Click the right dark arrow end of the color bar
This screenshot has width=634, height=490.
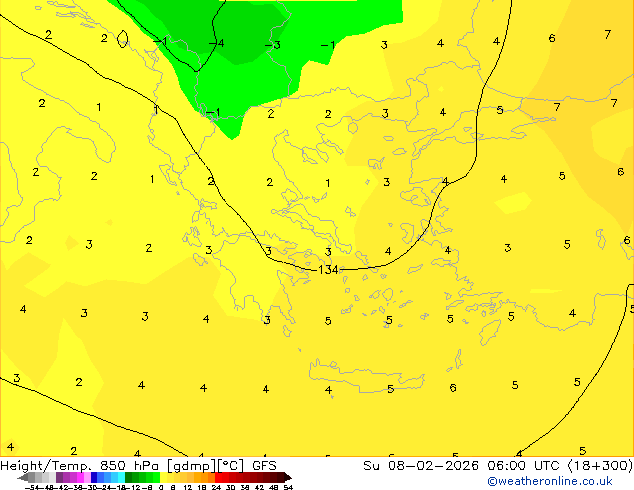288,478
